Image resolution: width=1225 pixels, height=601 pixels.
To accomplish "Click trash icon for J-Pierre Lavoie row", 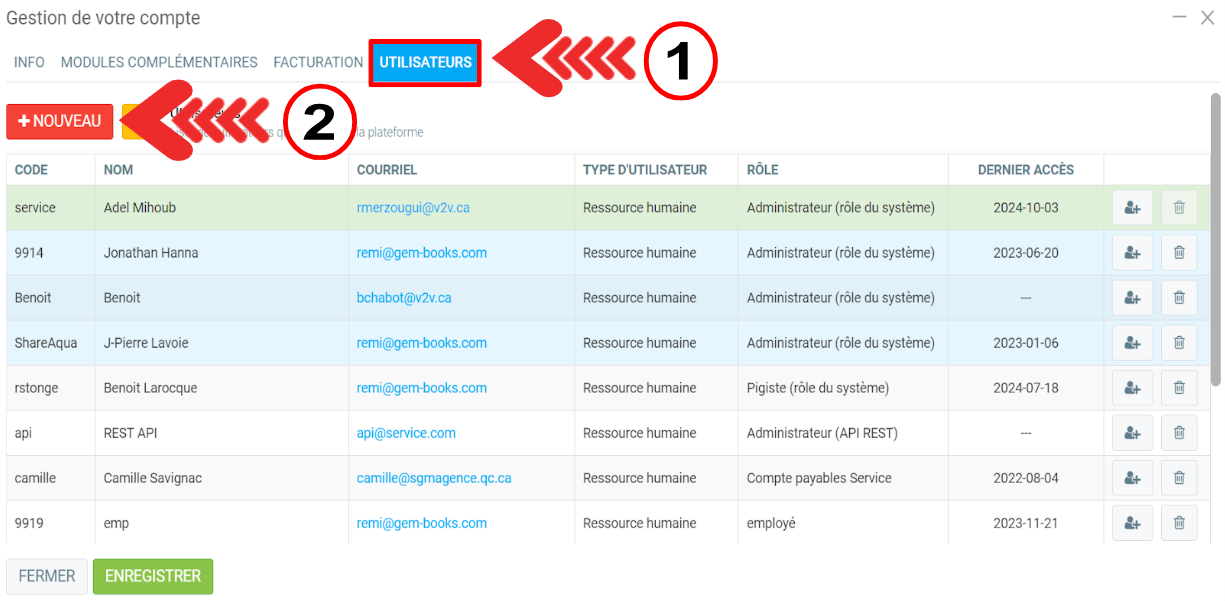I will (x=1178, y=343).
